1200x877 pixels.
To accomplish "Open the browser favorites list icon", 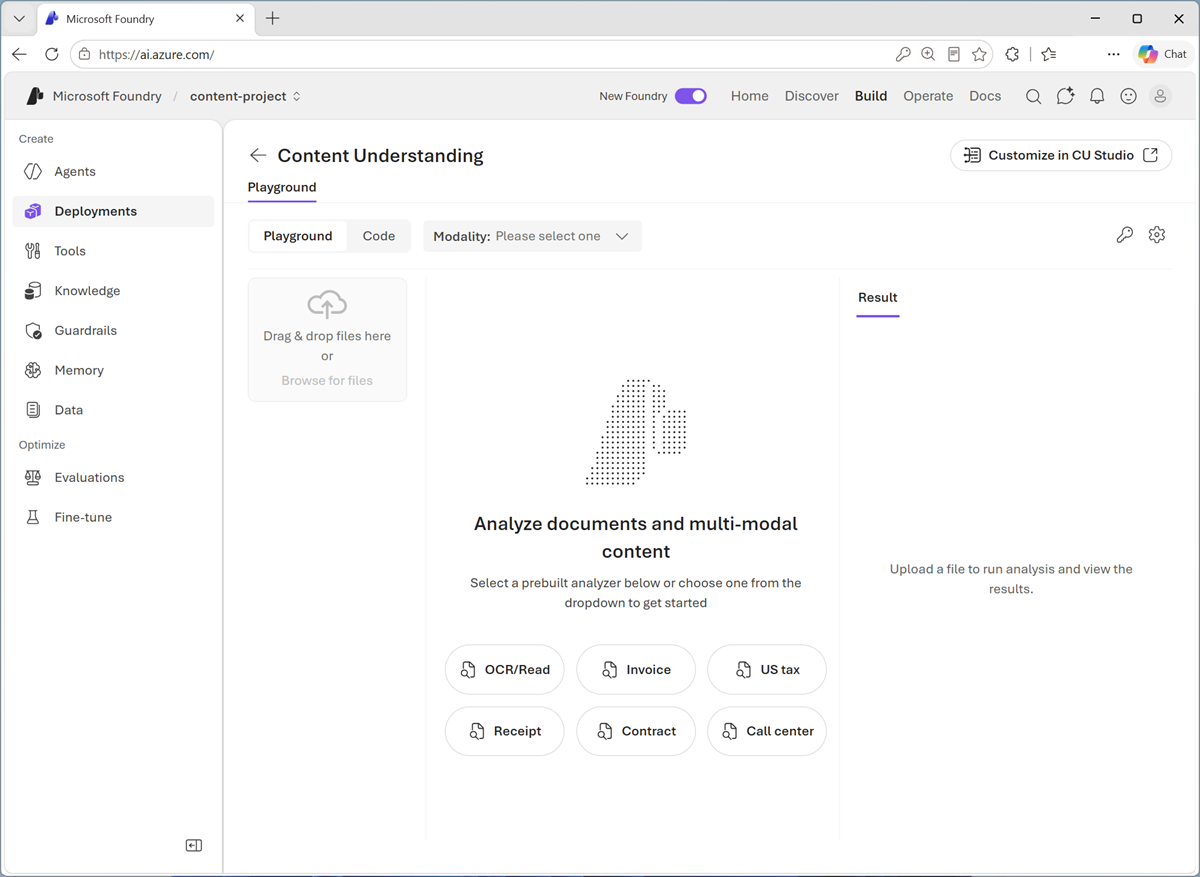I will coord(1048,55).
